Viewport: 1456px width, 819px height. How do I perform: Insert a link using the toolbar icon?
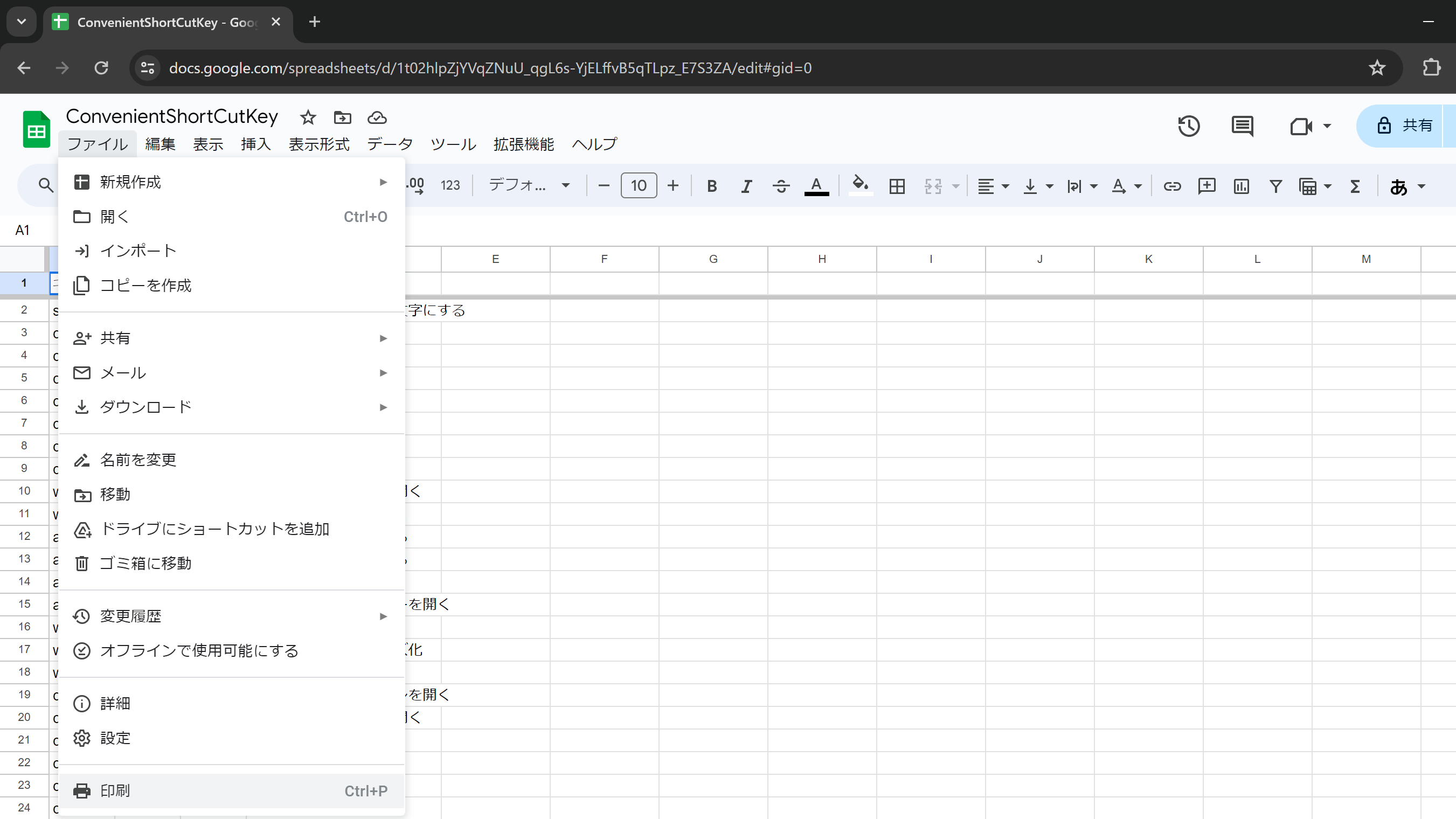point(1171,186)
